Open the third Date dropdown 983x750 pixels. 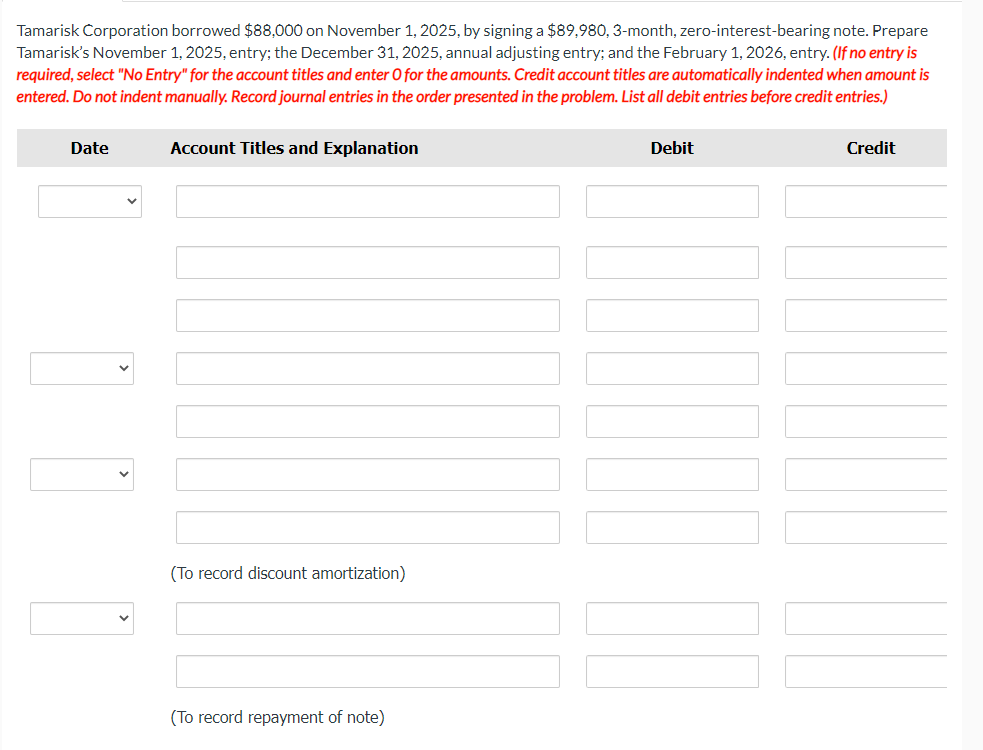tap(82, 474)
